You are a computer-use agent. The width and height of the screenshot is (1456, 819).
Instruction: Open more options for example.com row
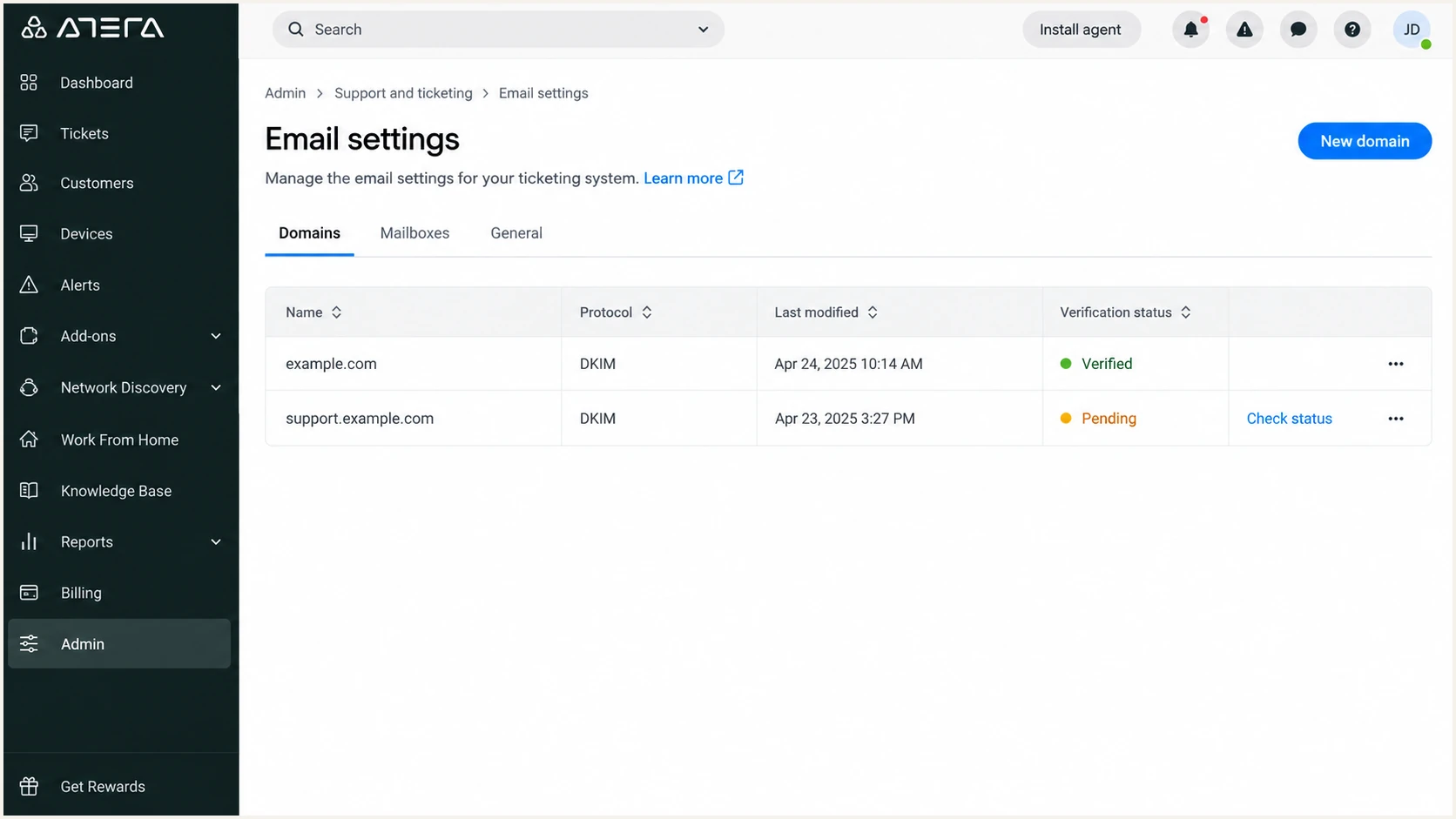tap(1396, 364)
